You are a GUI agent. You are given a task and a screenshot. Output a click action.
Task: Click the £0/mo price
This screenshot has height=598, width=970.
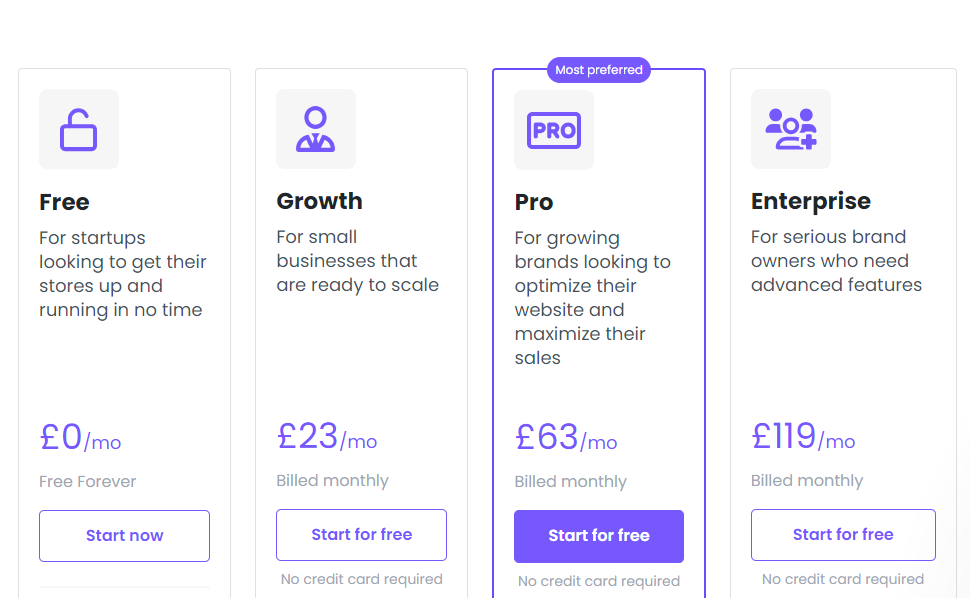tap(80, 437)
